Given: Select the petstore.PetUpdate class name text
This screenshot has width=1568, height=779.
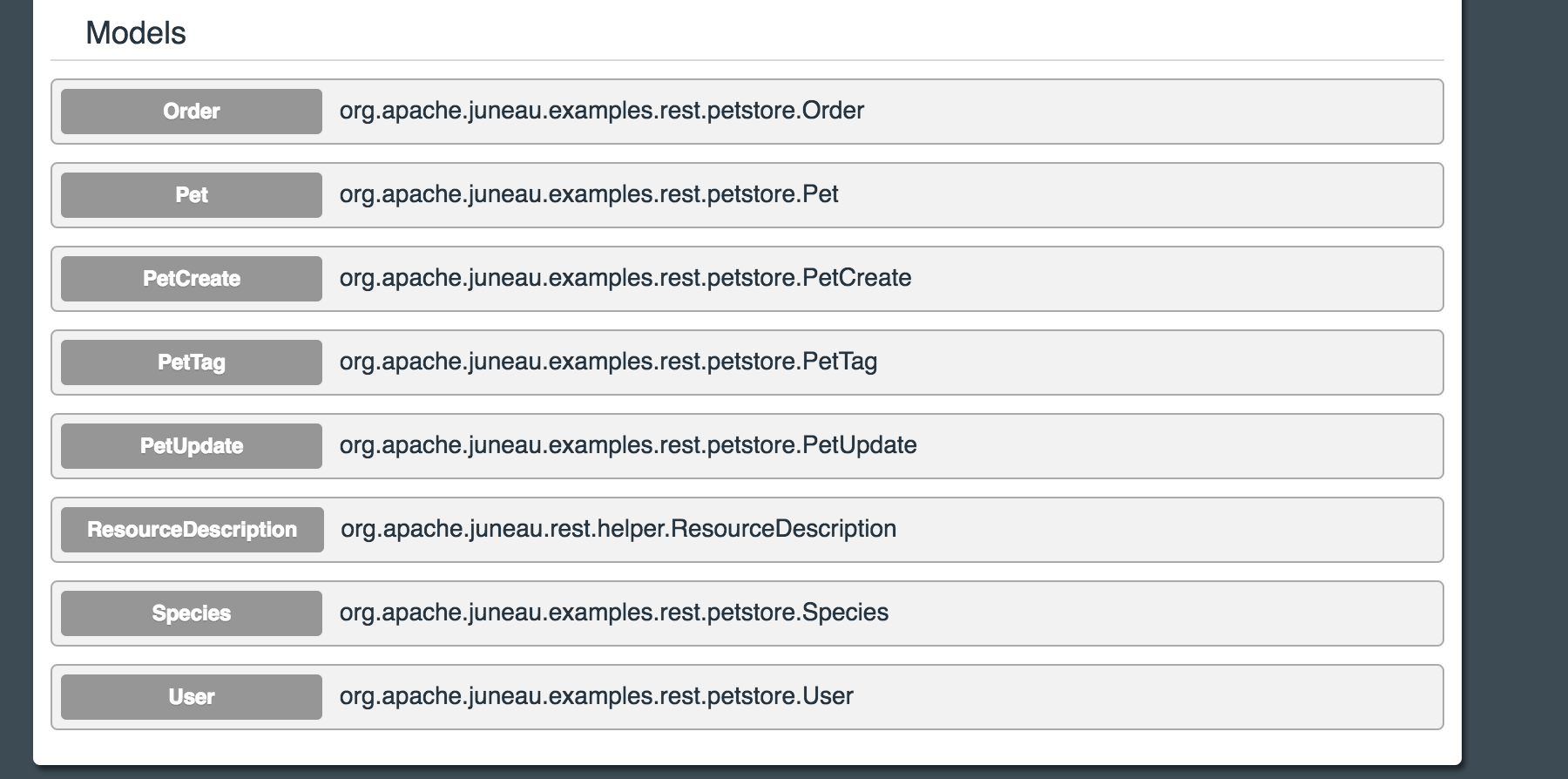Looking at the screenshot, I should tap(627, 445).
